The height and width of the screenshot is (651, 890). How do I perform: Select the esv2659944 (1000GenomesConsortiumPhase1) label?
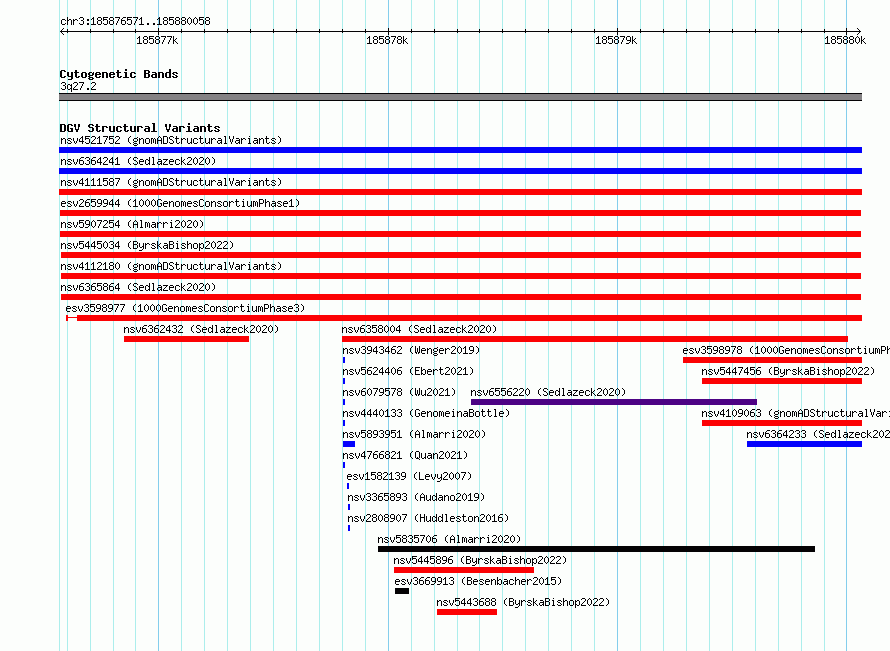[x=180, y=203]
